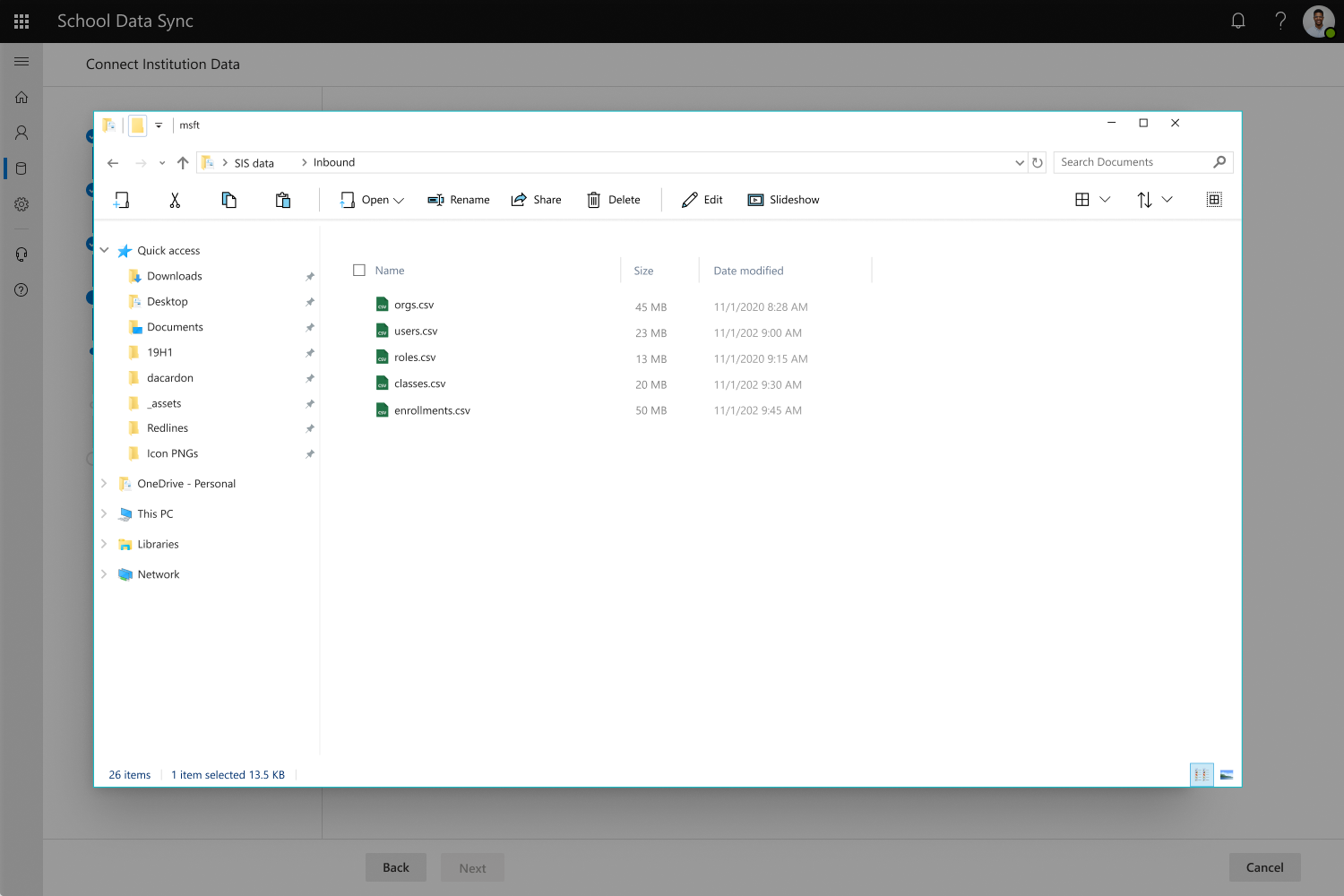Click the search magnifier icon
The height and width of the screenshot is (896, 1344).
1219,162
